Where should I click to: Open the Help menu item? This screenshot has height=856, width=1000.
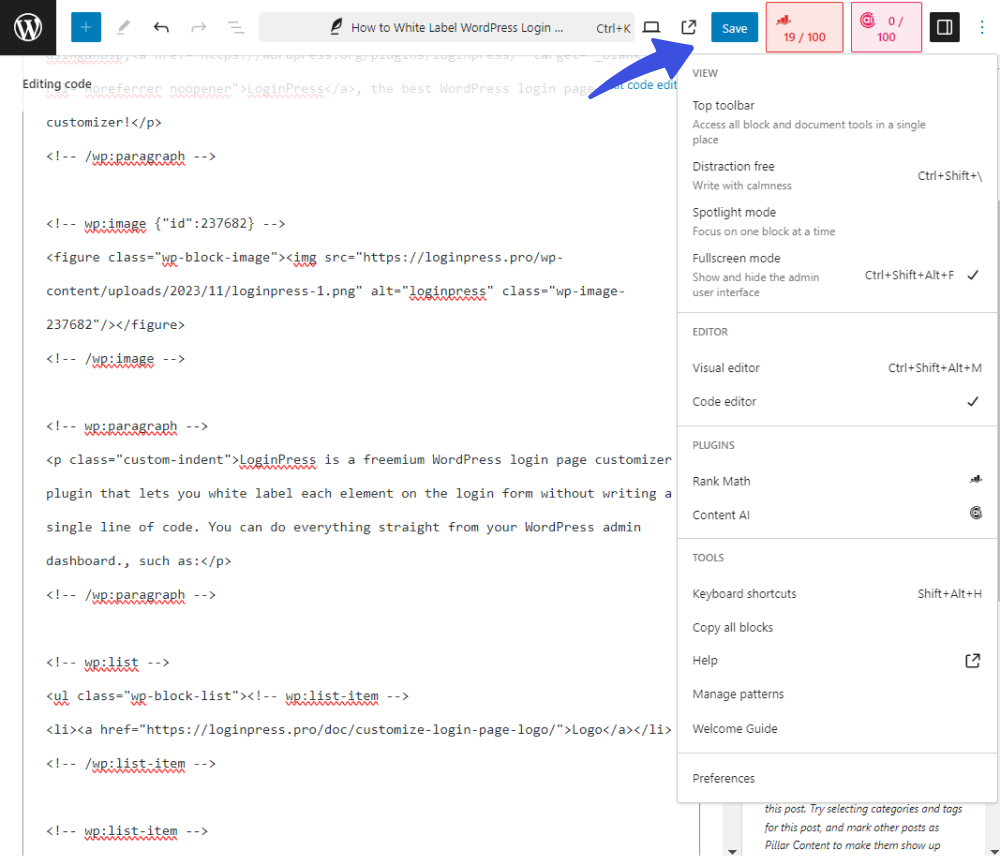click(837, 660)
